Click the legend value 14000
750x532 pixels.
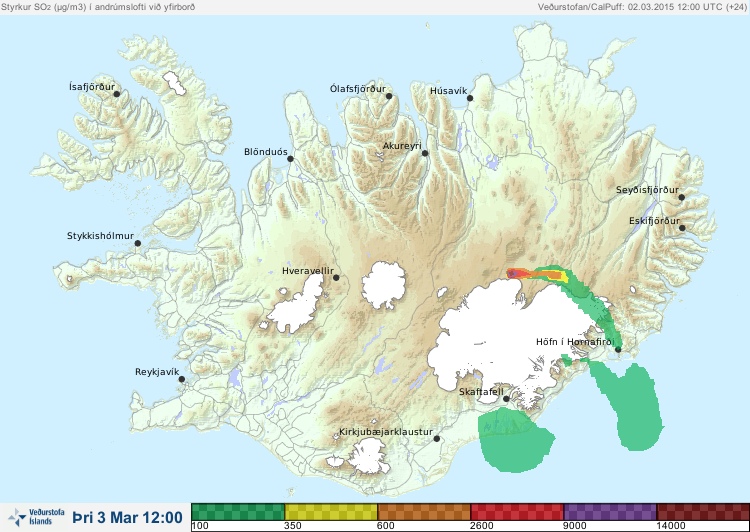(670, 526)
